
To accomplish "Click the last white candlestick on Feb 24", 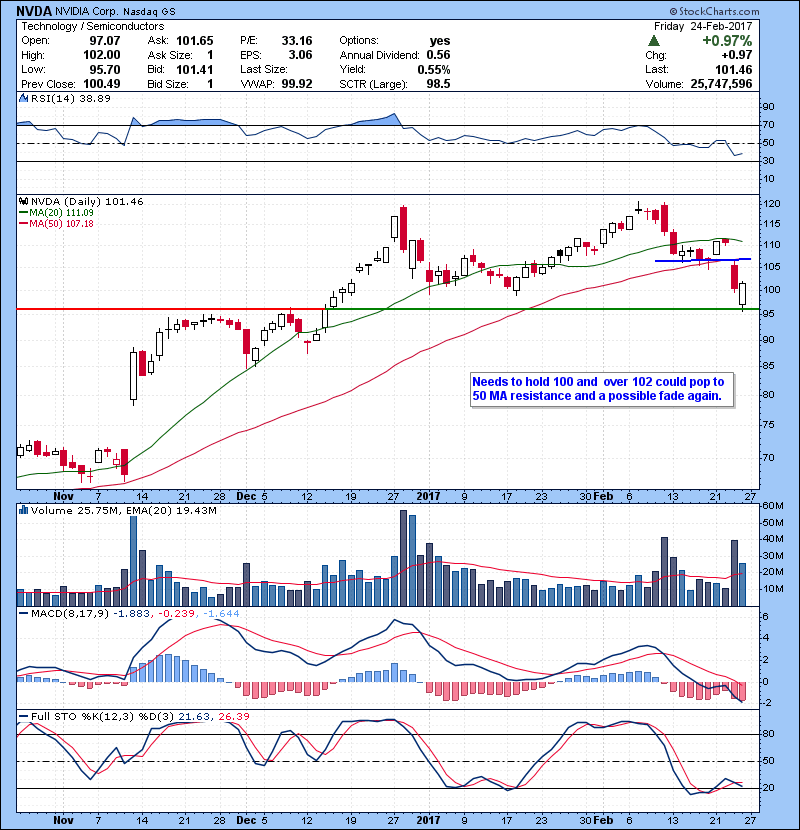I will (742, 296).
